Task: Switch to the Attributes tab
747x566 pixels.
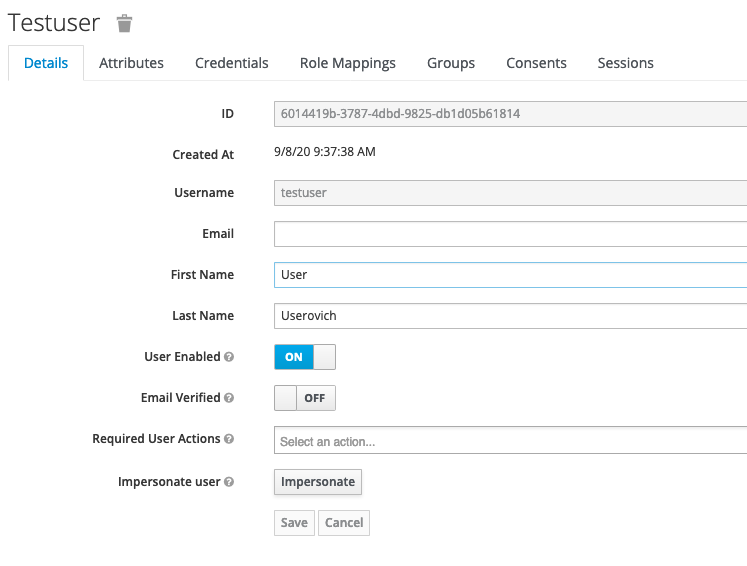Action: (131, 63)
